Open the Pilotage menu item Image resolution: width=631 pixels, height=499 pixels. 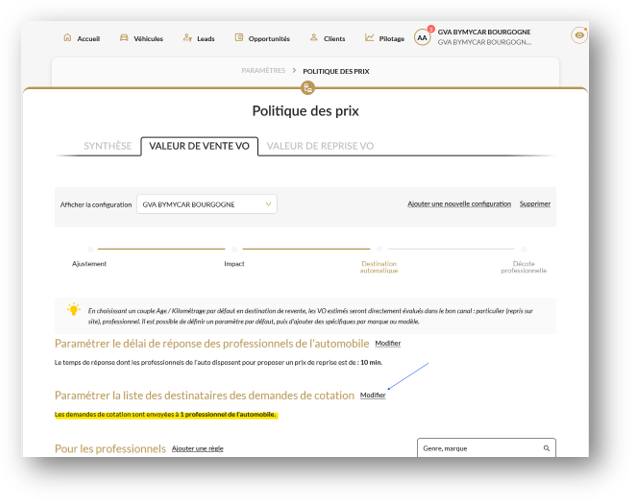pos(392,39)
